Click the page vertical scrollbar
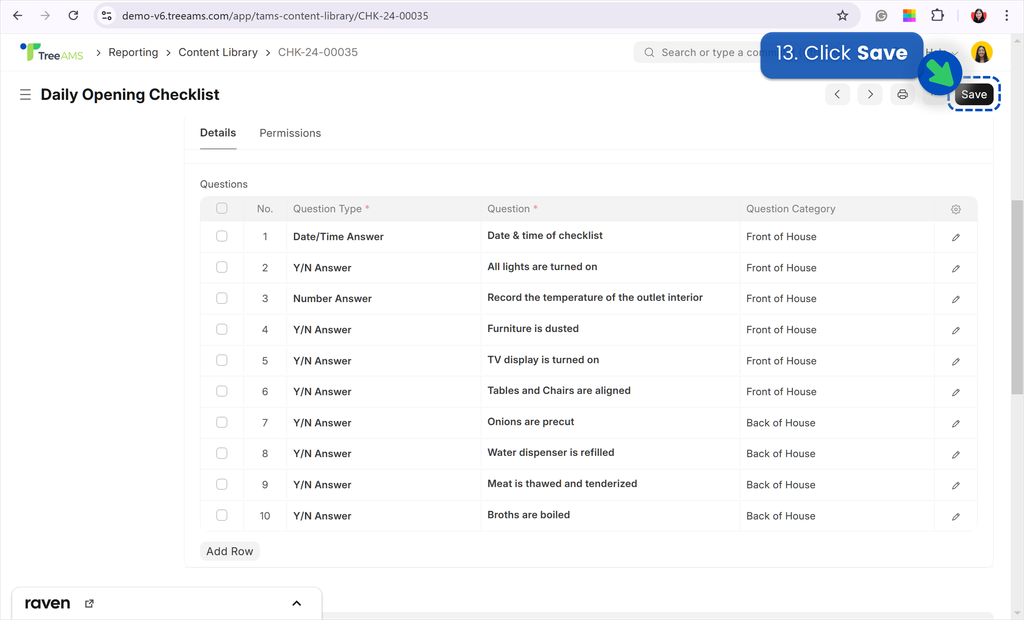The height and width of the screenshot is (620, 1024). pos(1017,297)
